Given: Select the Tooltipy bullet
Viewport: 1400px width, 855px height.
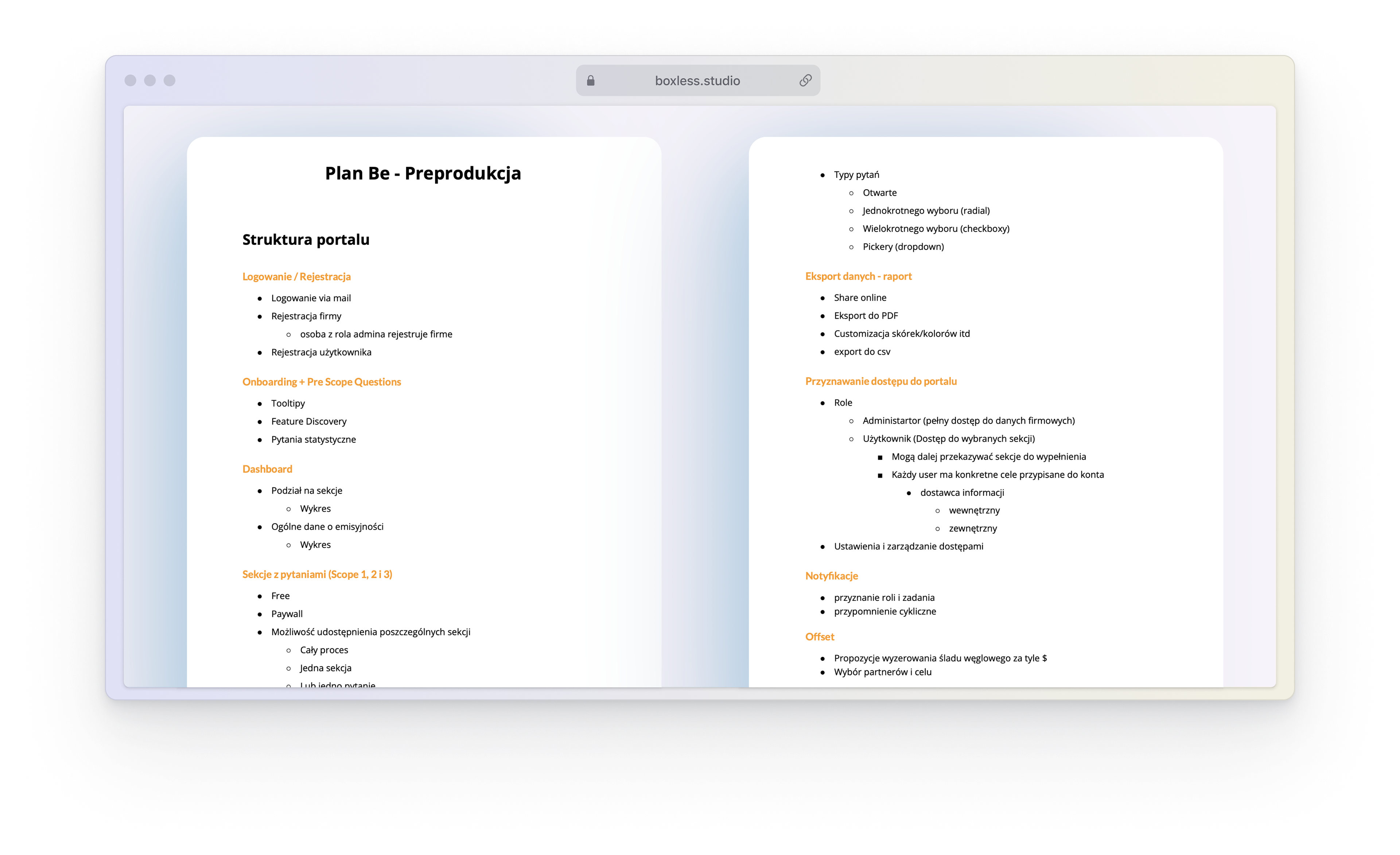Looking at the screenshot, I should pyautogui.click(x=288, y=404).
